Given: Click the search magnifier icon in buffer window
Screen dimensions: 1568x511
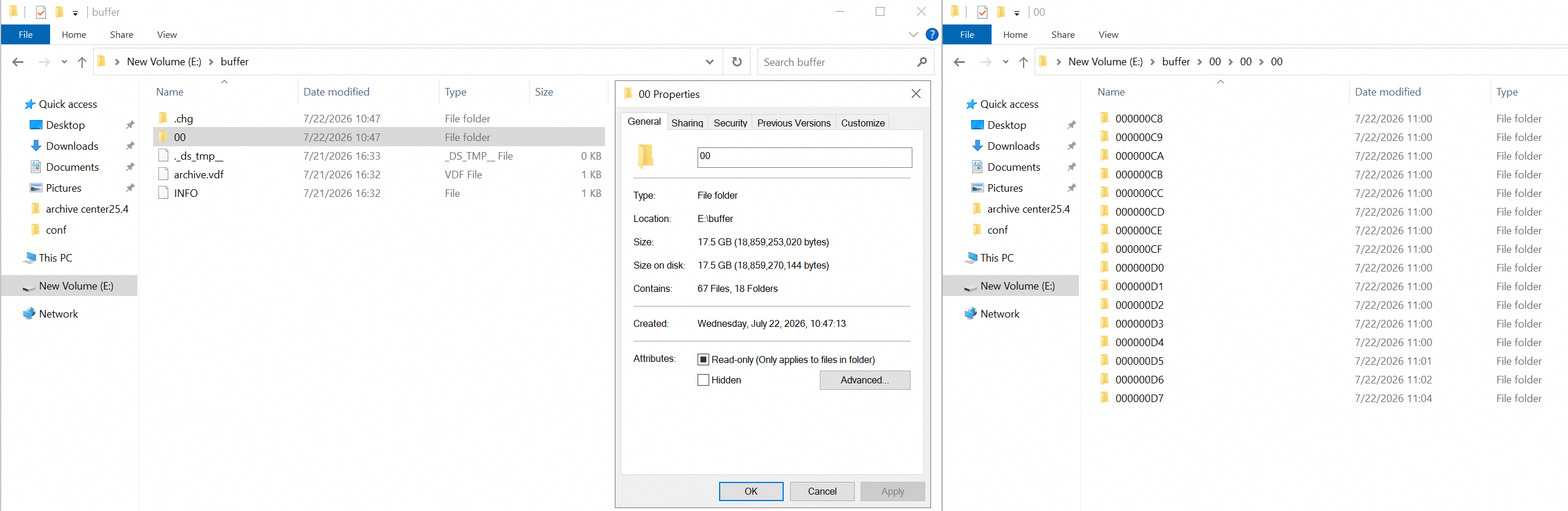Looking at the screenshot, I should tap(922, 62).
